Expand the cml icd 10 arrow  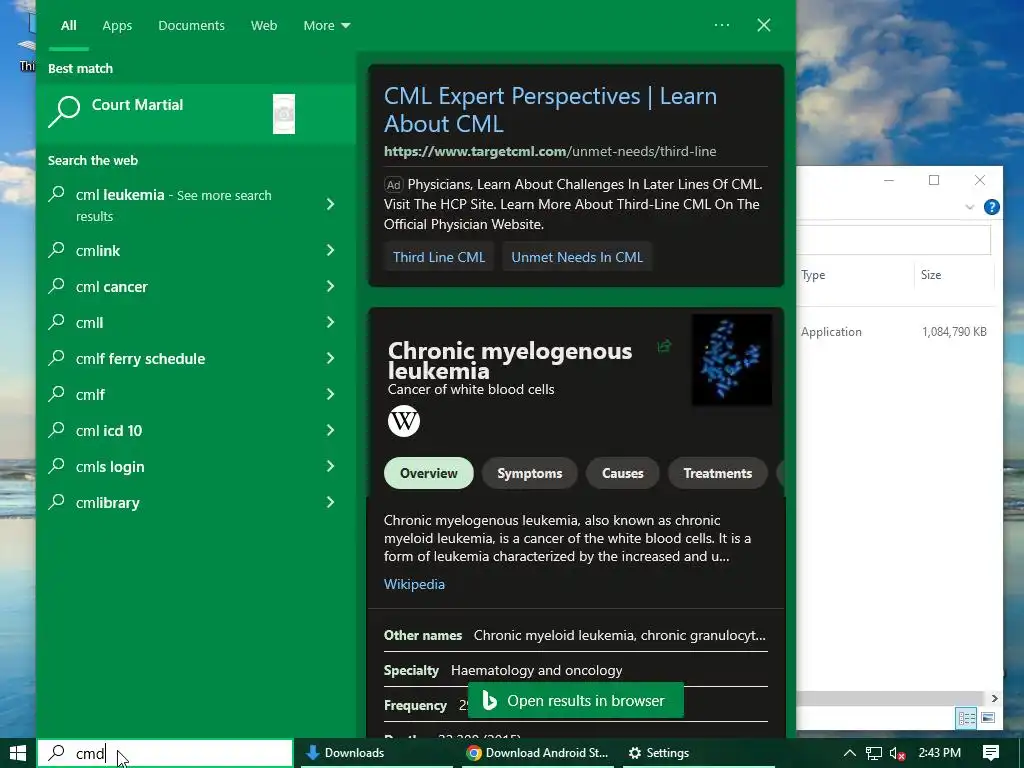pyautogui.click(x=330, y=430)
